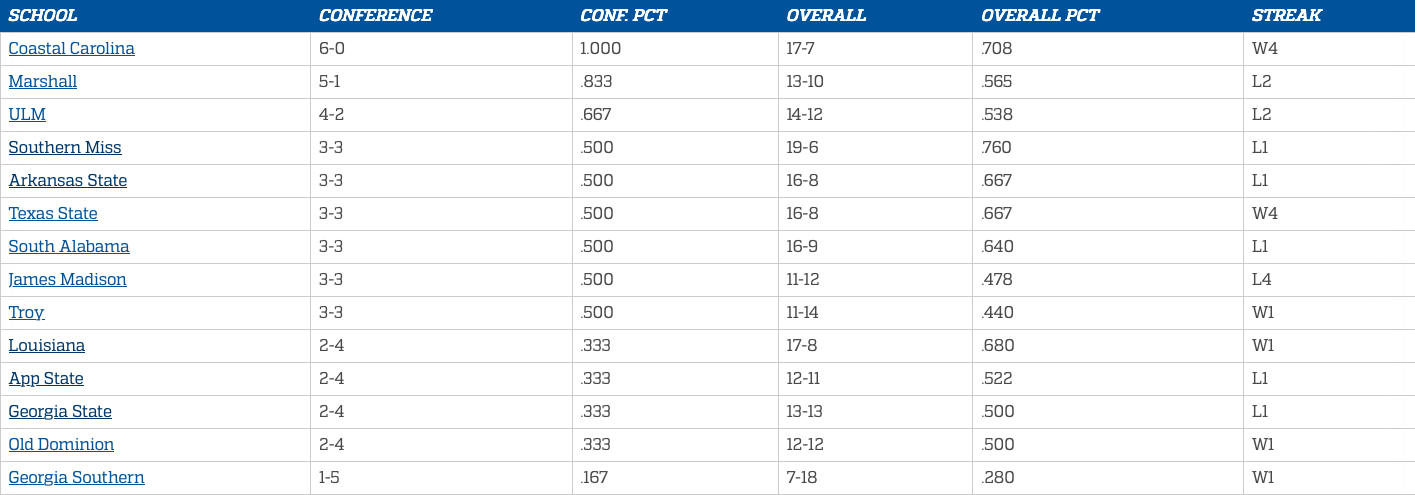Viewport: 1415px width, 495px height.
Task: Open the Coastal Carolina team link
Action: [71, 48]
